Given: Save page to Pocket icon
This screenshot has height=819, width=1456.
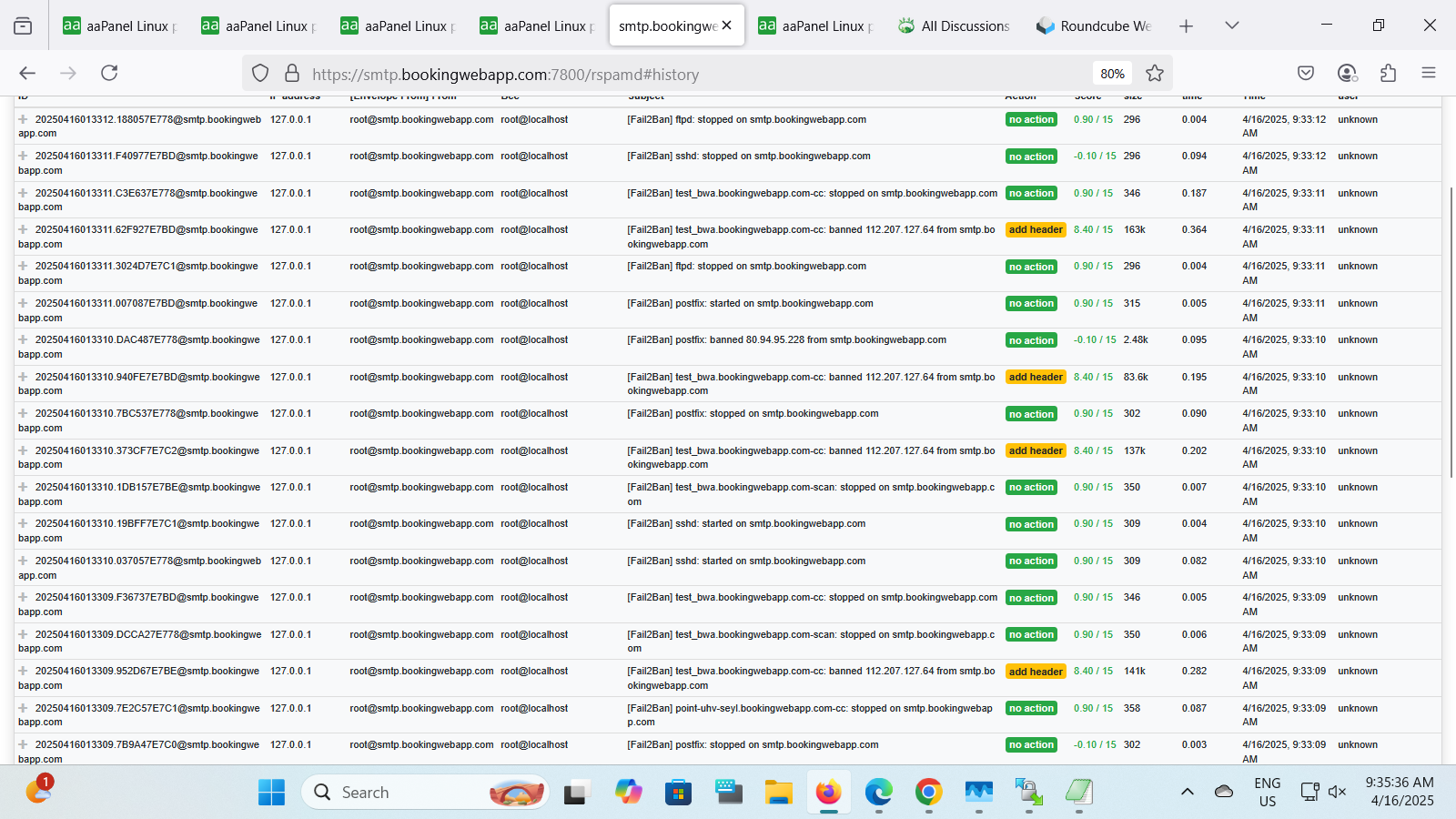Looking at the screenshot, I should tap(1306, 73).
